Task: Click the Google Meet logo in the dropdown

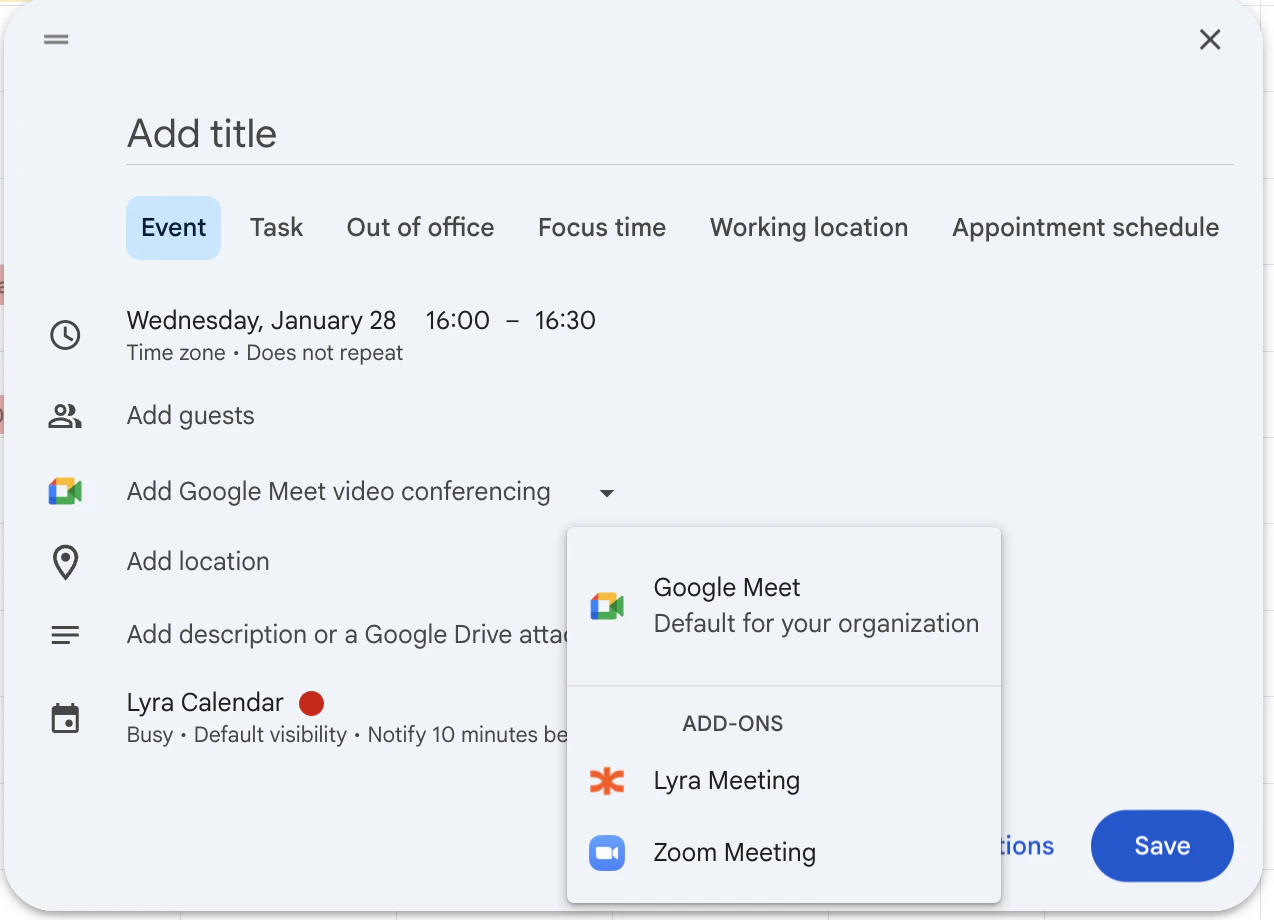Action: click(x=607, y=606)
